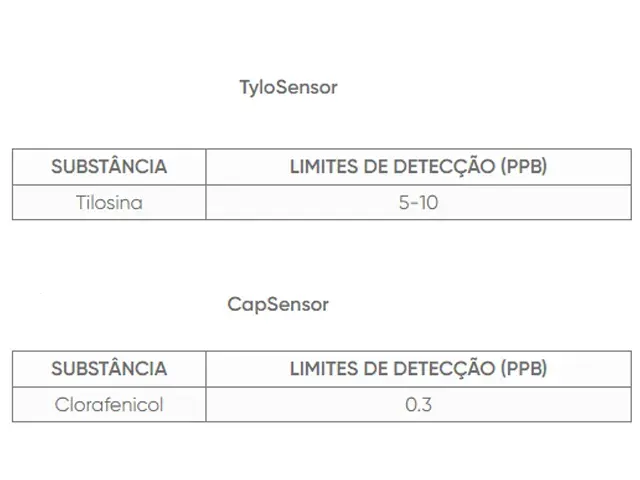The image size is (640, 480).
Task: Click the number 10 in the Tilosina row
Action: (x=428, y=202)
